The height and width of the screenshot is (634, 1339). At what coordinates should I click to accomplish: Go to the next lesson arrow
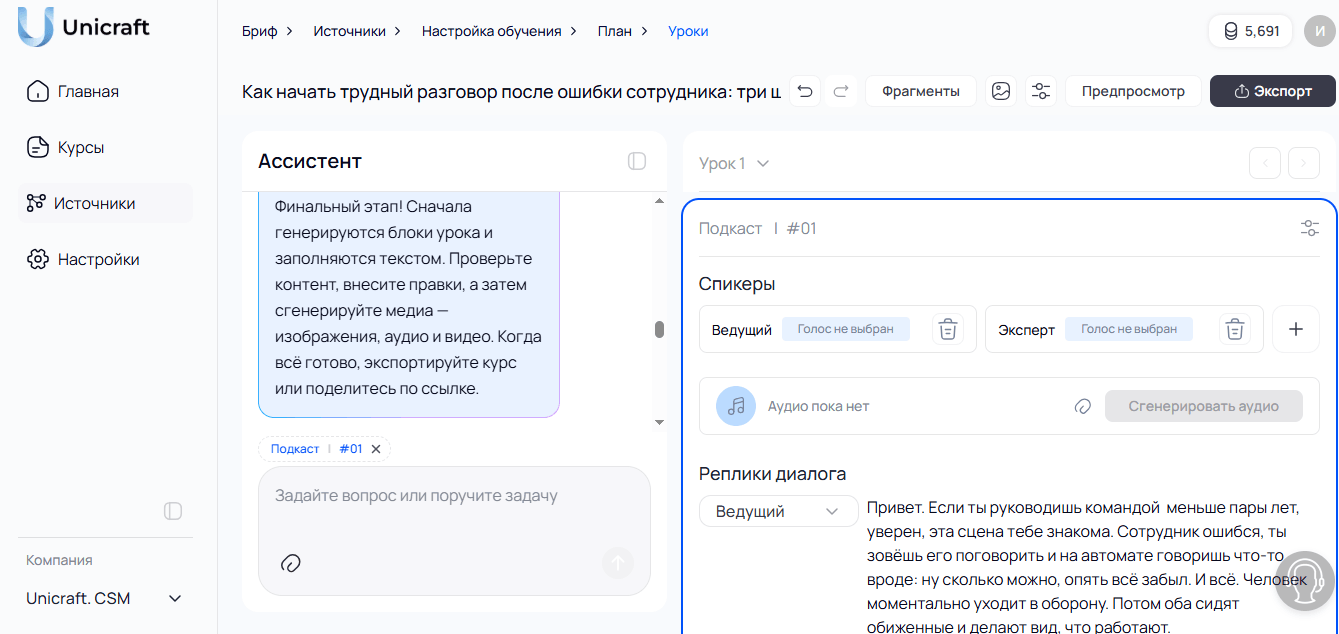1304,163
